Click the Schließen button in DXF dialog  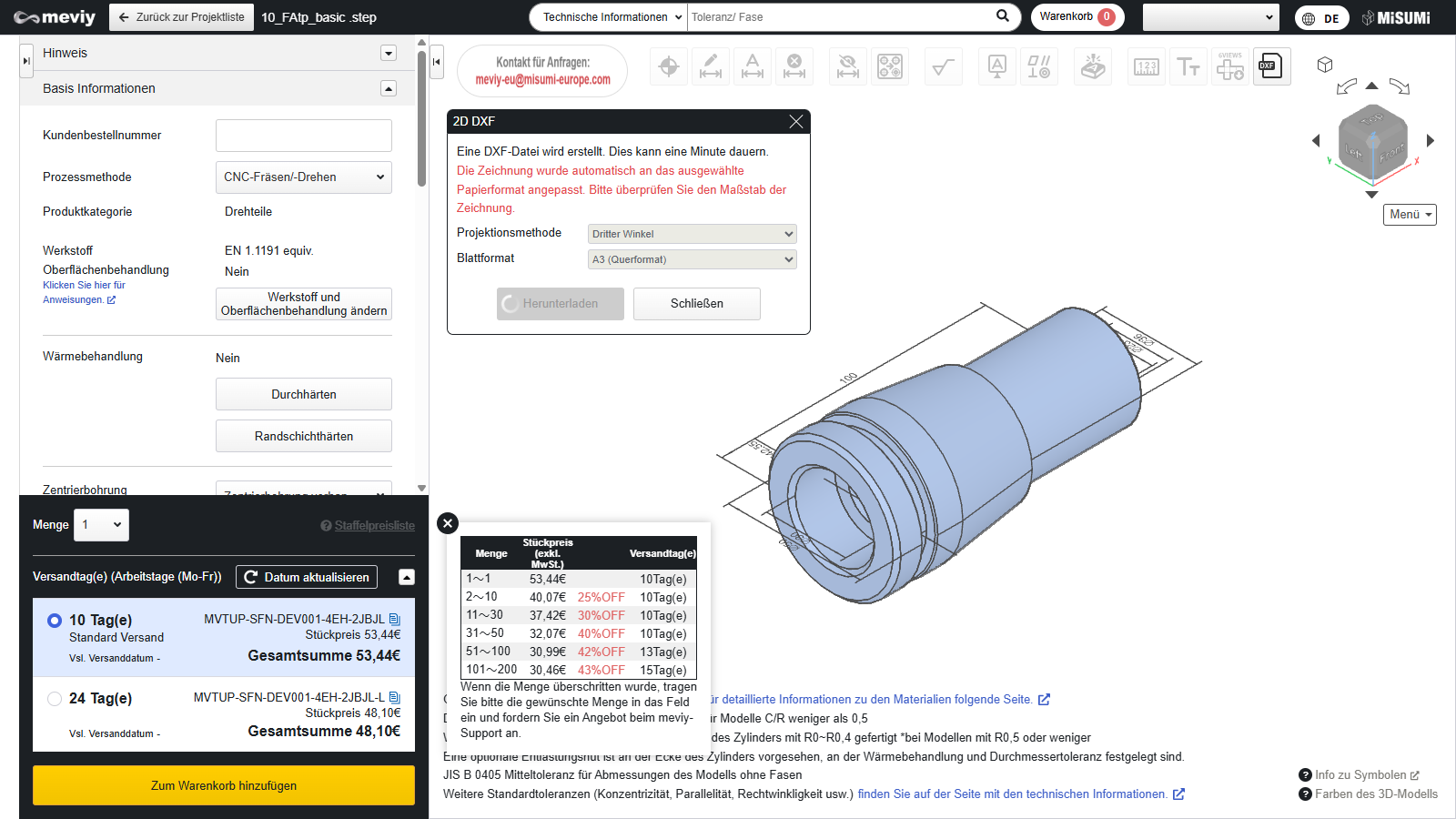pos(696,304)
